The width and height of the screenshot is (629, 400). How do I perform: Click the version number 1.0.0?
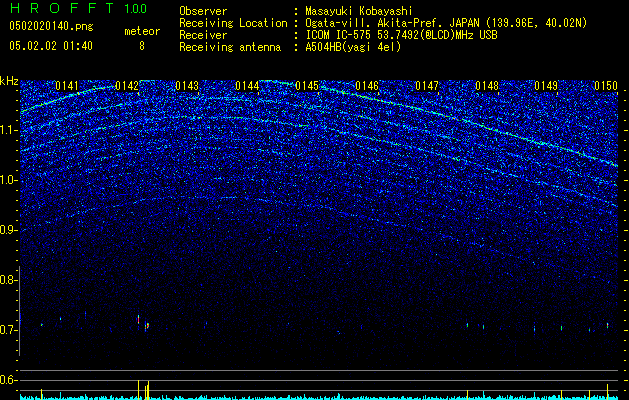tap(135, 9)
